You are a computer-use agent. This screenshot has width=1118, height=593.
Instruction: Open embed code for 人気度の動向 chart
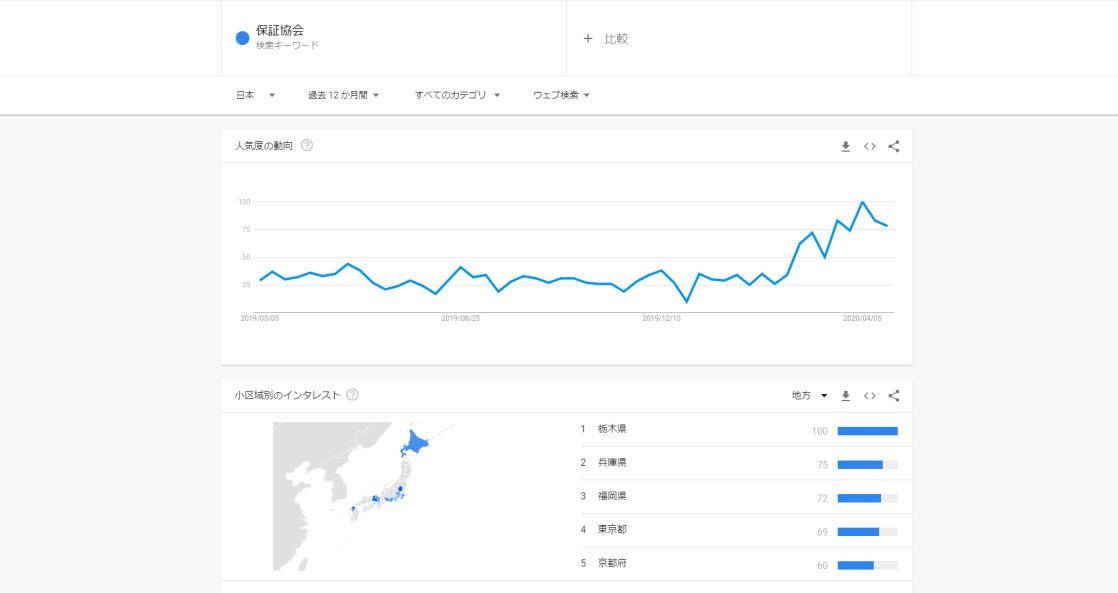pos(870,146)
